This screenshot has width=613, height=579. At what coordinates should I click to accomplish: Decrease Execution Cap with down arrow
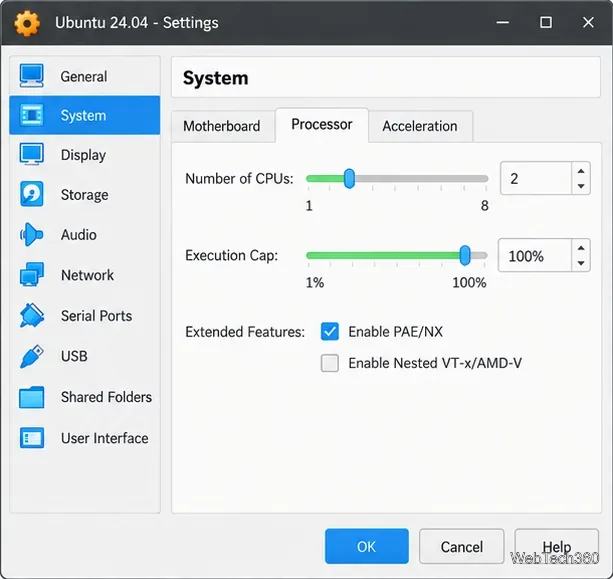pos(581,263)
